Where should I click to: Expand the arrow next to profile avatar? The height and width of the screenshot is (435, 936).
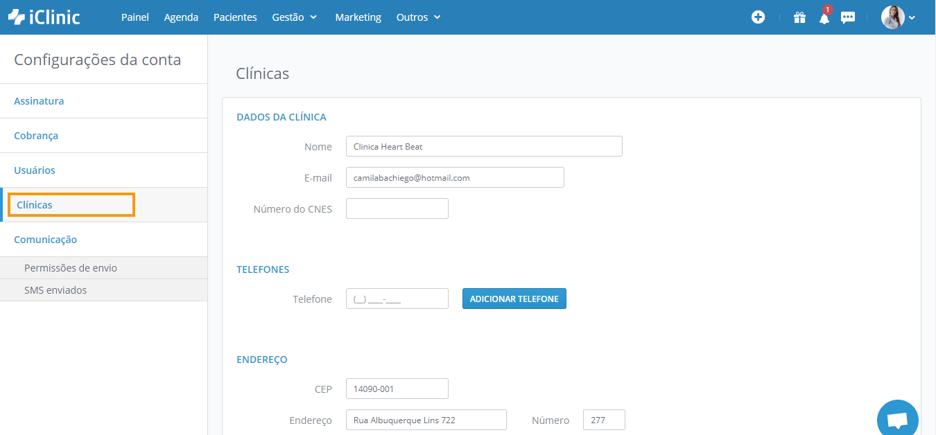click(912, 18)
